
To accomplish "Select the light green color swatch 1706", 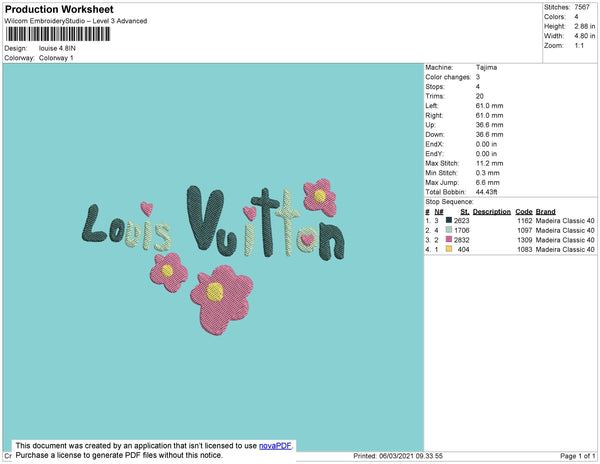I will [449, 230].
